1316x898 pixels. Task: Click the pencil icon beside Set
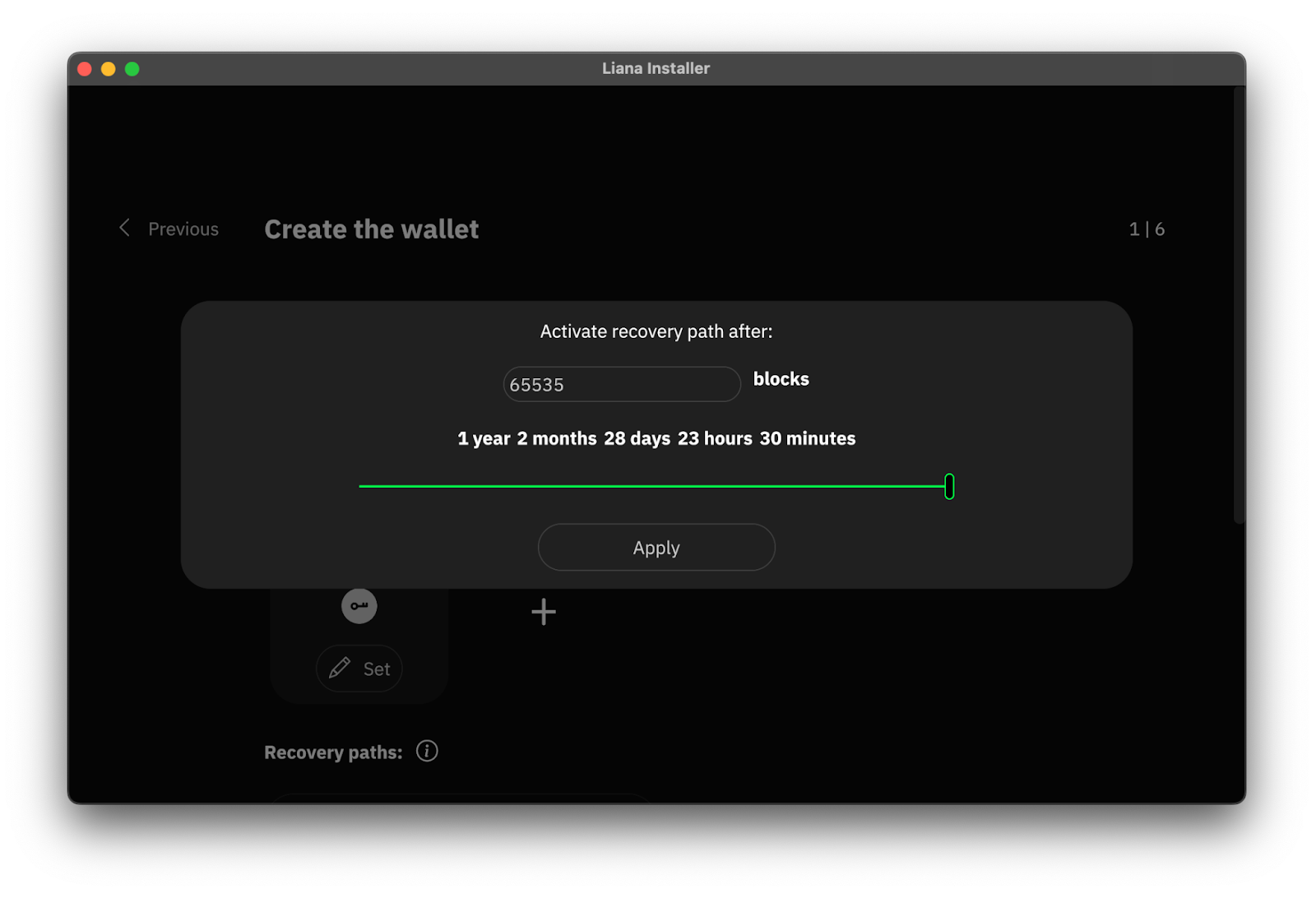pyautogui.click(x=340, y=668)
